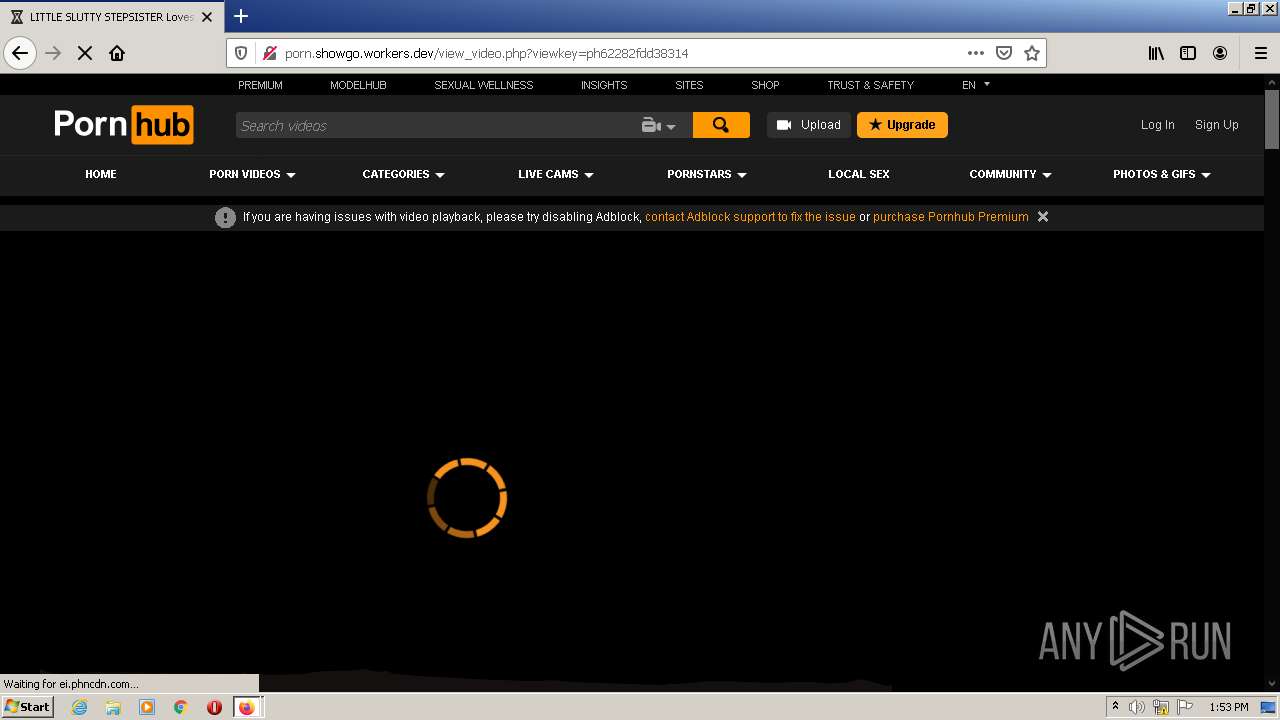Click the page vertical scrollbar thumb
This screenshot has width=1280, height=720.
(x=1272, y=119)
